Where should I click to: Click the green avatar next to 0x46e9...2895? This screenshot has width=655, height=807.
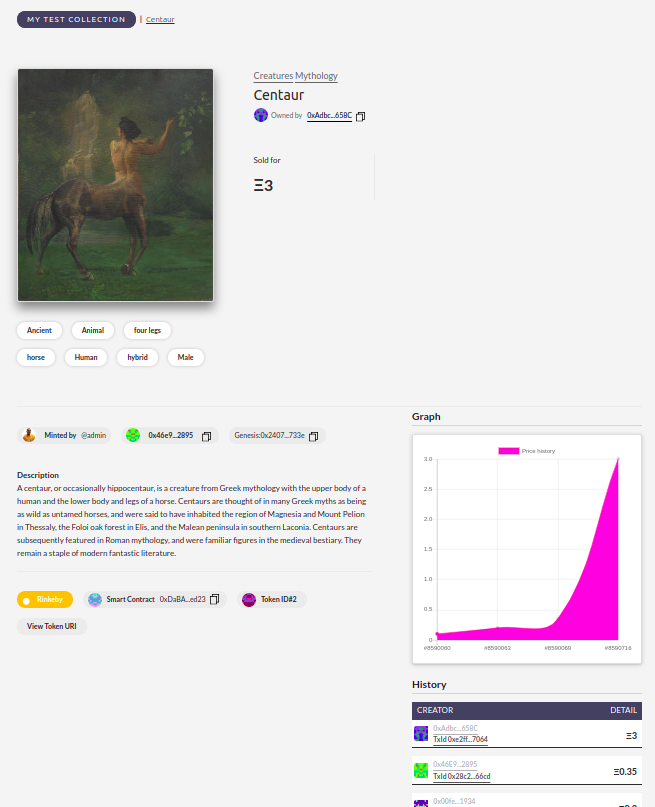133,435
